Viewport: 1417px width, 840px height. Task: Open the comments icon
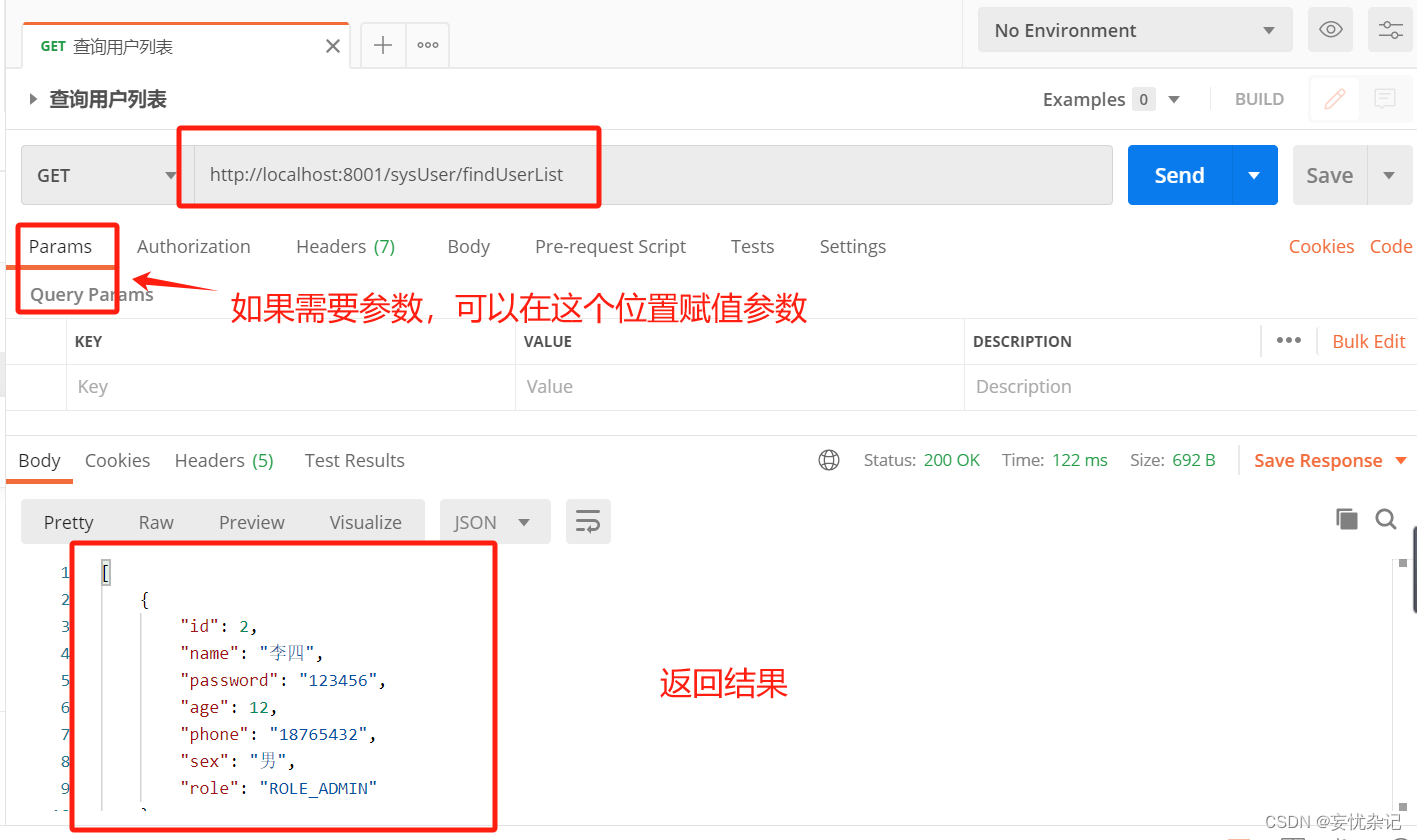point(1385,99)
